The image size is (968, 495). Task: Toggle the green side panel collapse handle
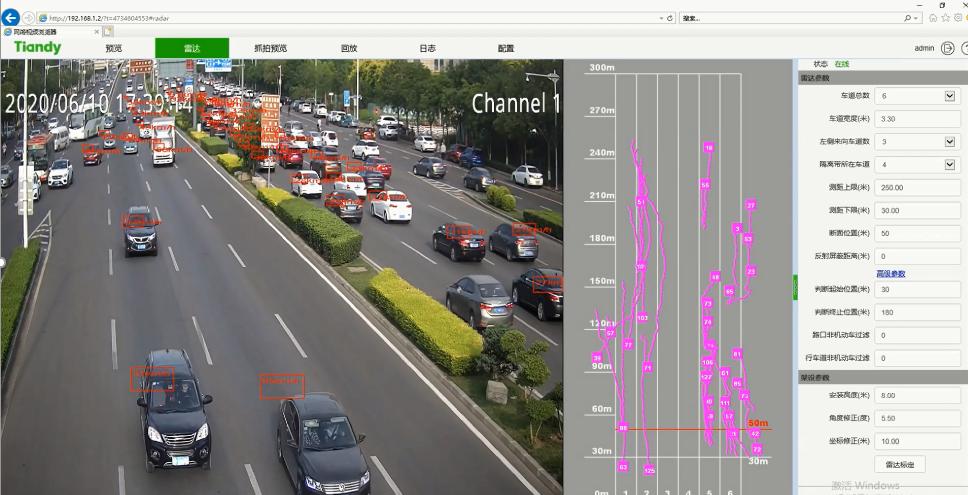pyautogui.click(x=796, y=287)
